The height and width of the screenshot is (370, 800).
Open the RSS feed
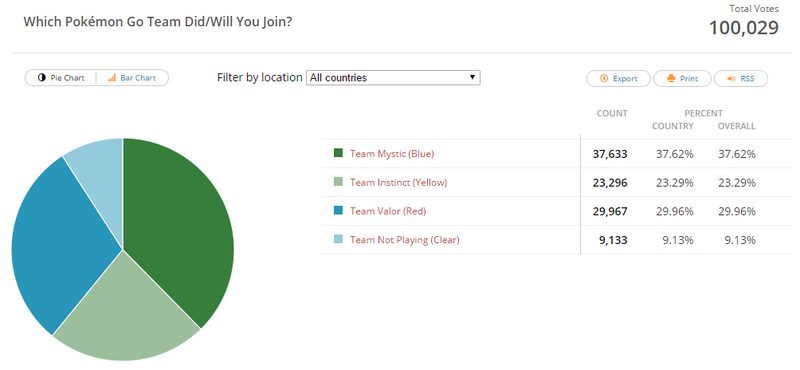pos(740,79)
